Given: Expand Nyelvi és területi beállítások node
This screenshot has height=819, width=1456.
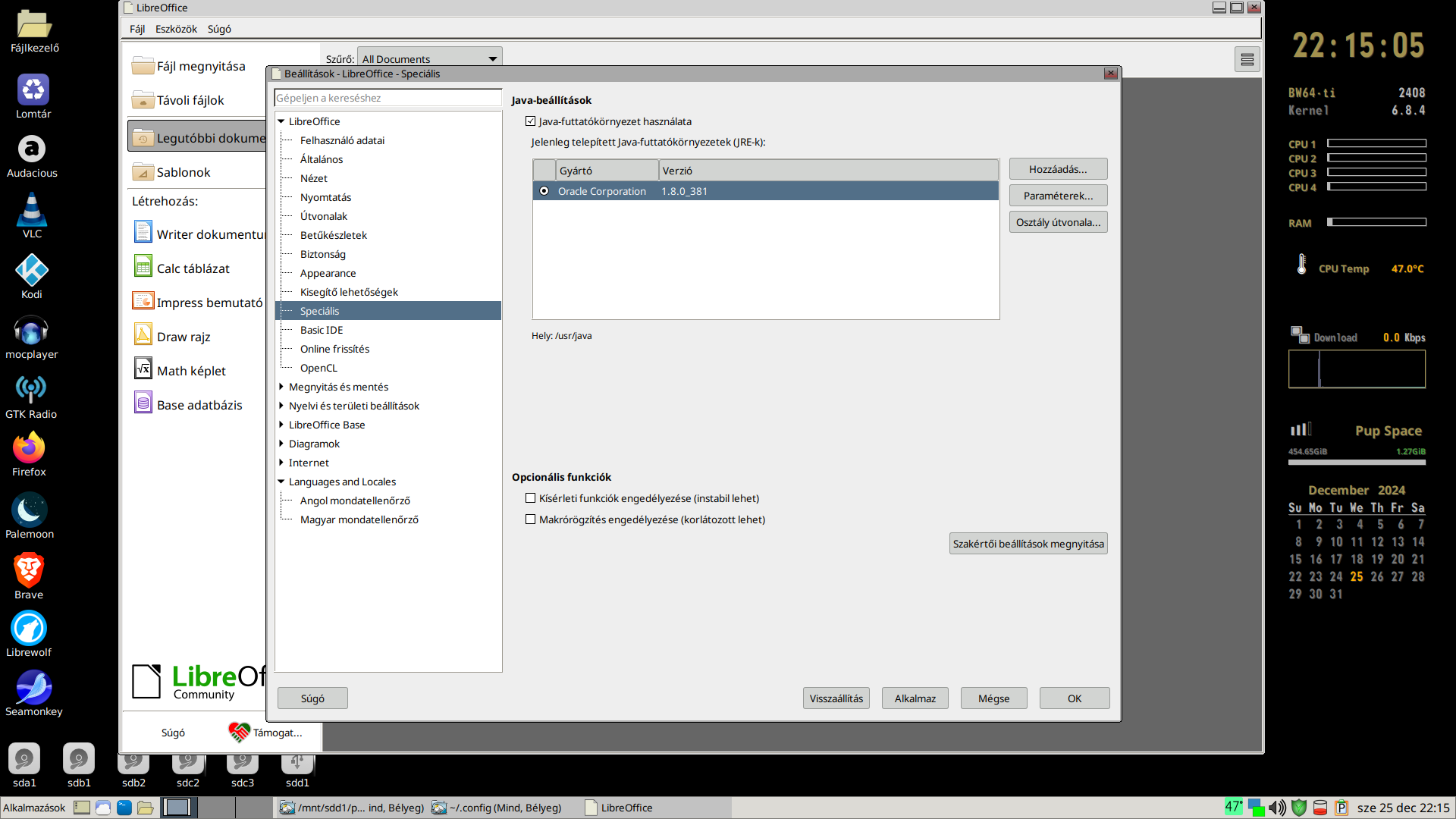Looking at the screenshot, I should click(x=281, y=406).
